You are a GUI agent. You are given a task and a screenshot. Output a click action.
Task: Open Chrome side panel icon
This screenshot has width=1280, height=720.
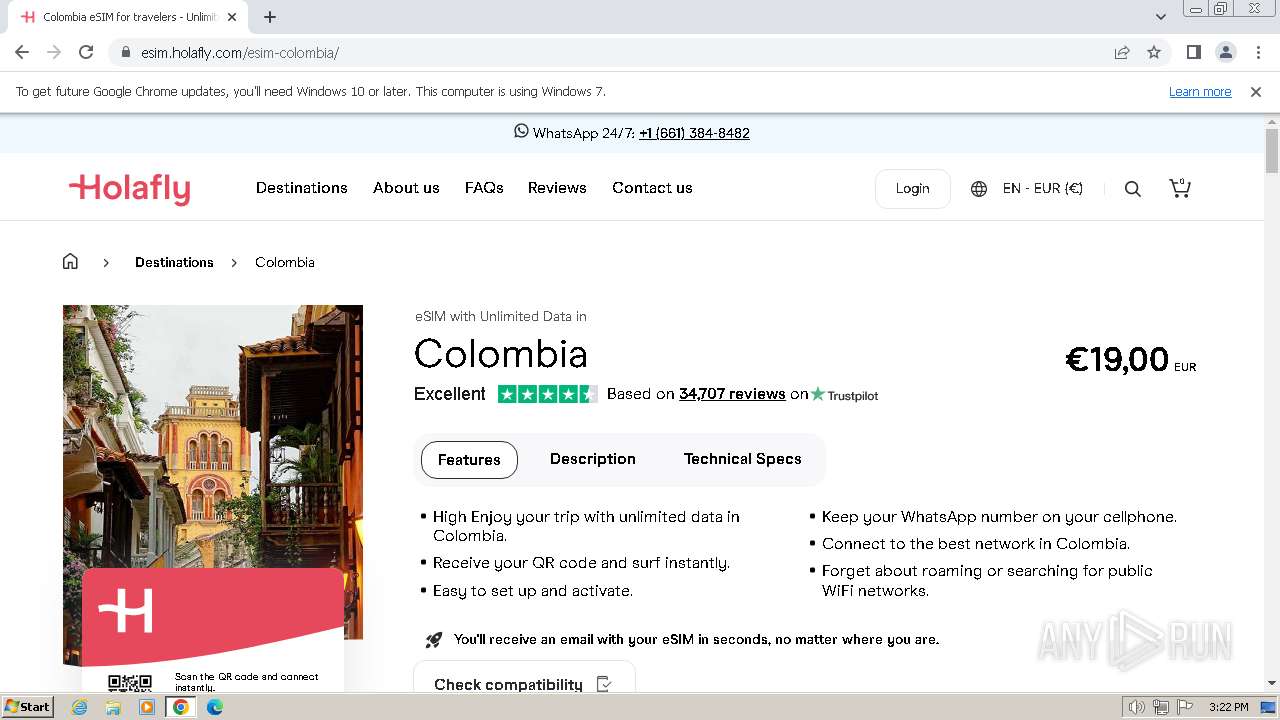click(x=1193, y=52)
